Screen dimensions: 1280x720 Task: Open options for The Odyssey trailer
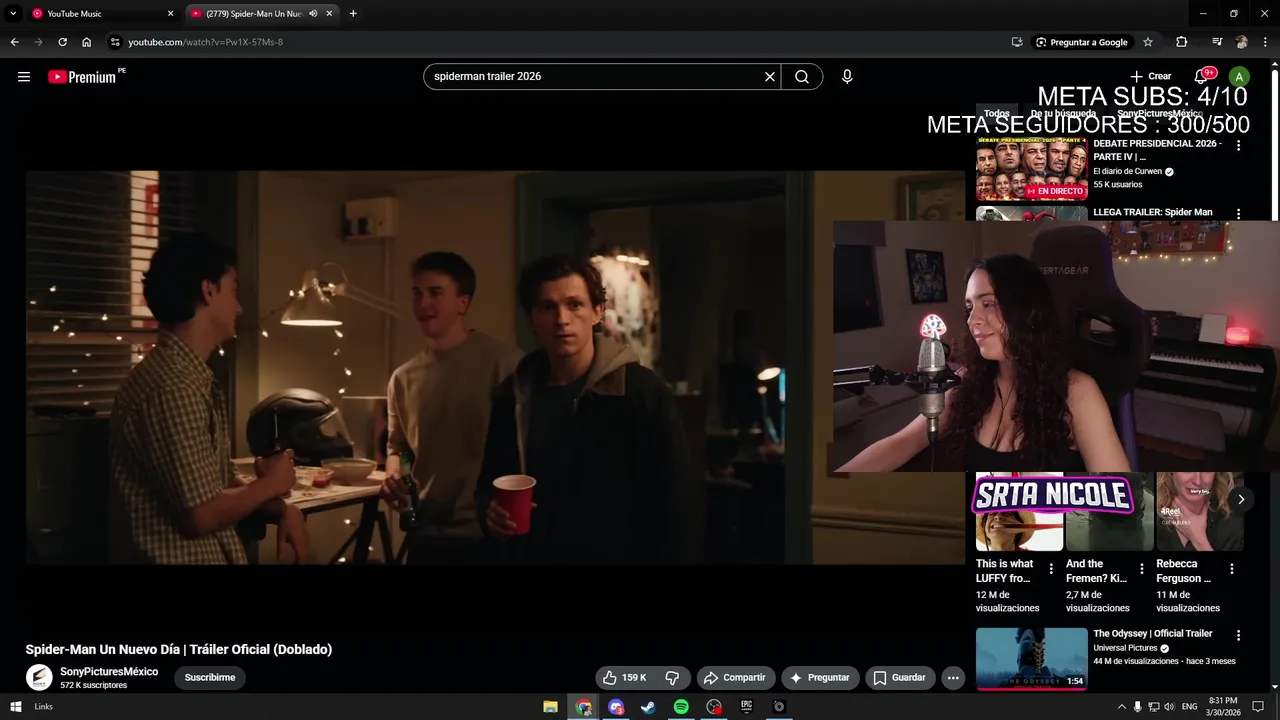pyautogui.click(x=1238, y=635)
